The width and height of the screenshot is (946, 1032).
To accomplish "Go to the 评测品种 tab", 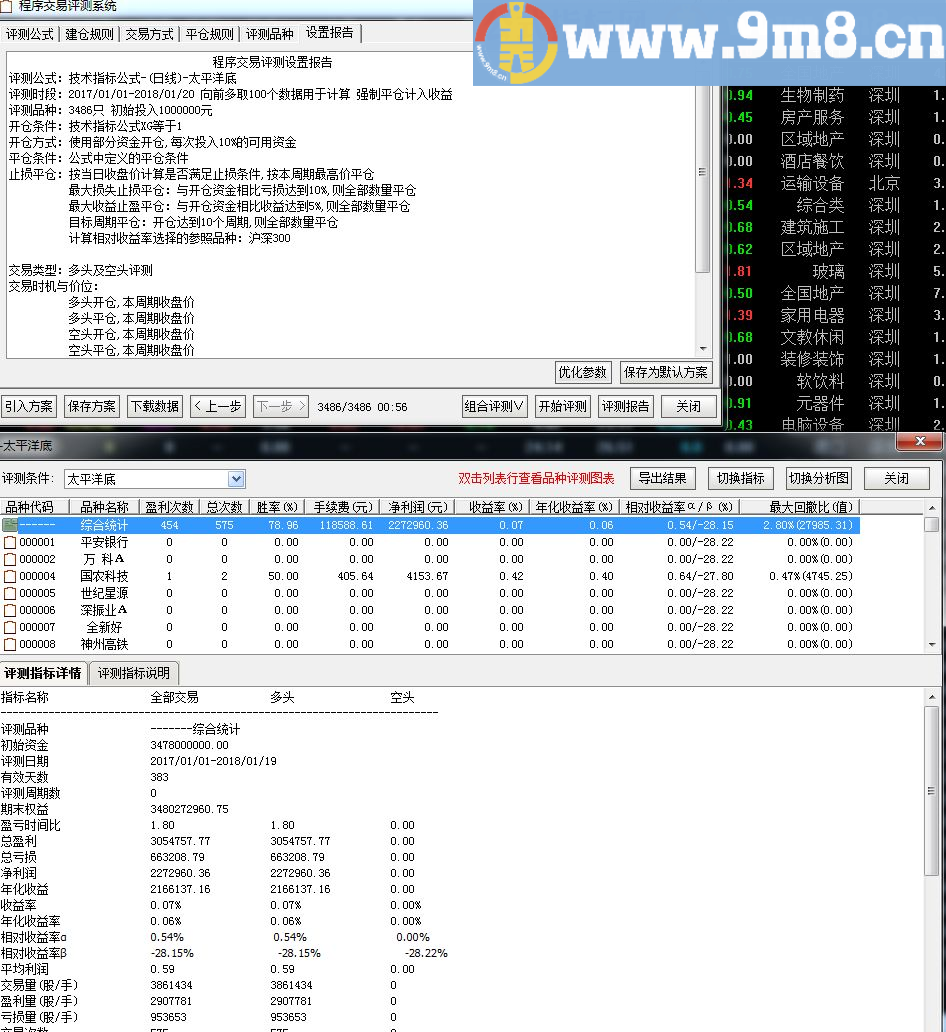I will coord(269,34).
